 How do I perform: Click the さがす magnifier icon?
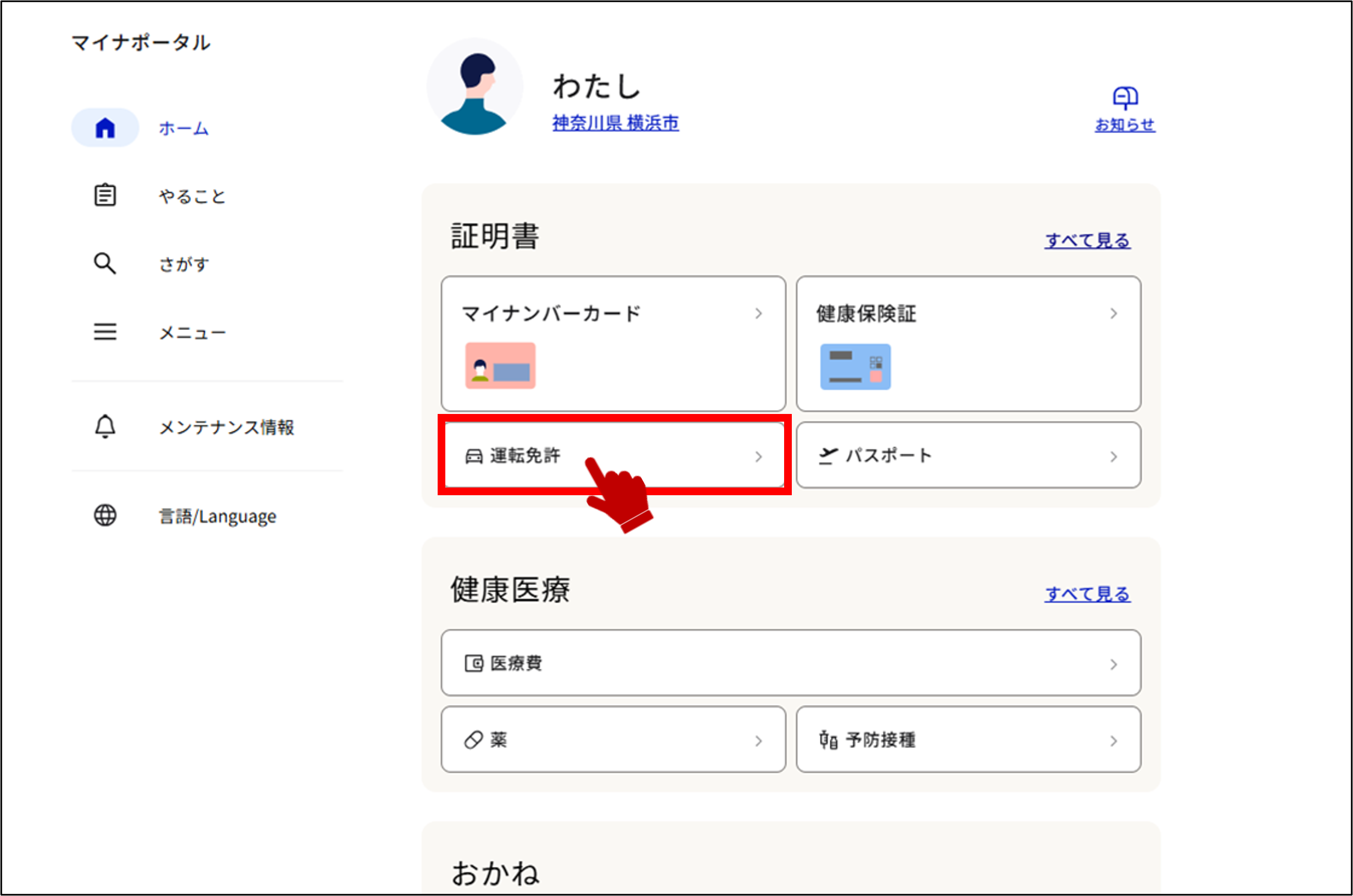[105, 264]
